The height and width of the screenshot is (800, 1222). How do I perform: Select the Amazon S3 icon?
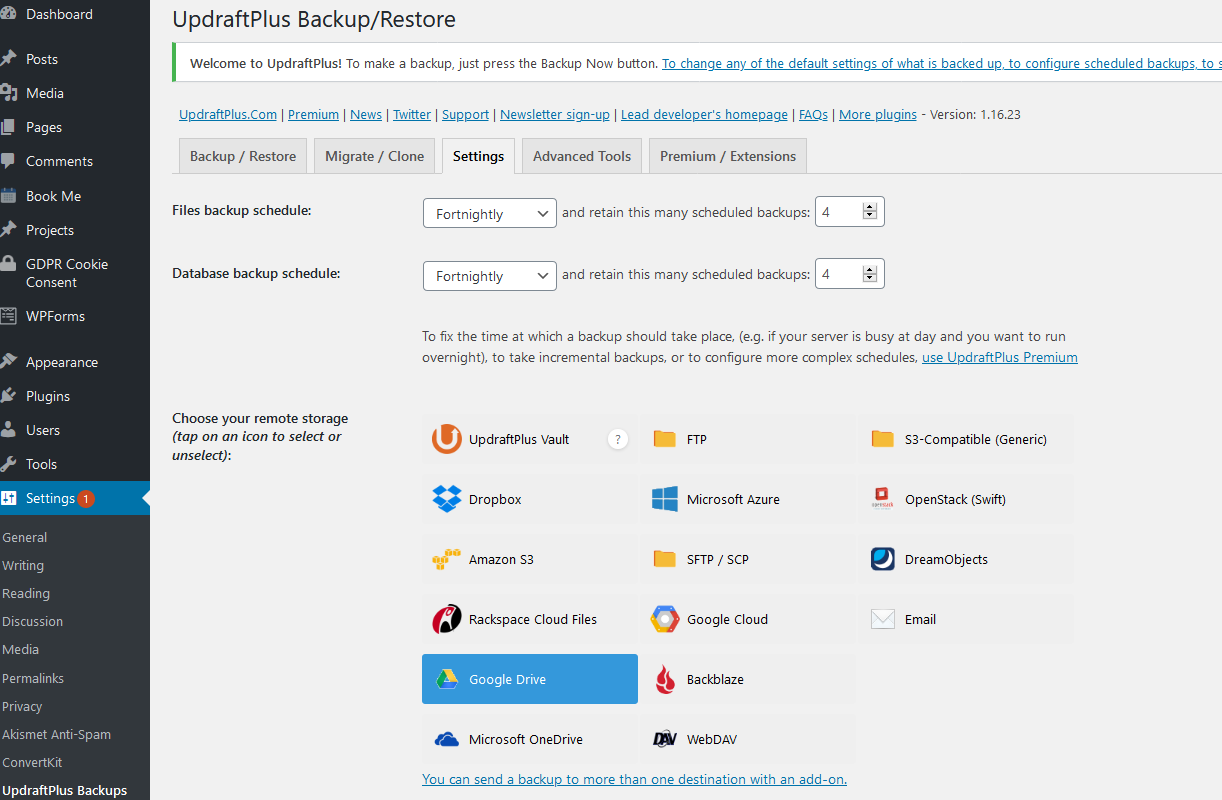point(447,559)
